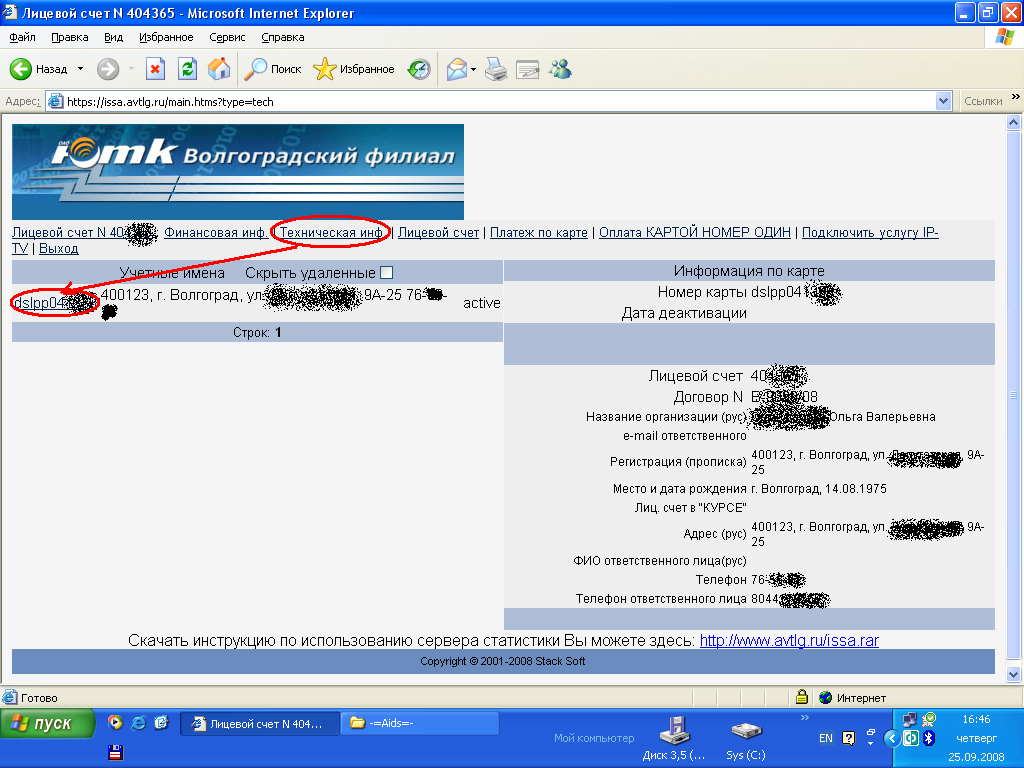1024x768 pixels.
Task: Open the History clock icon
Action: pos(419,69)
